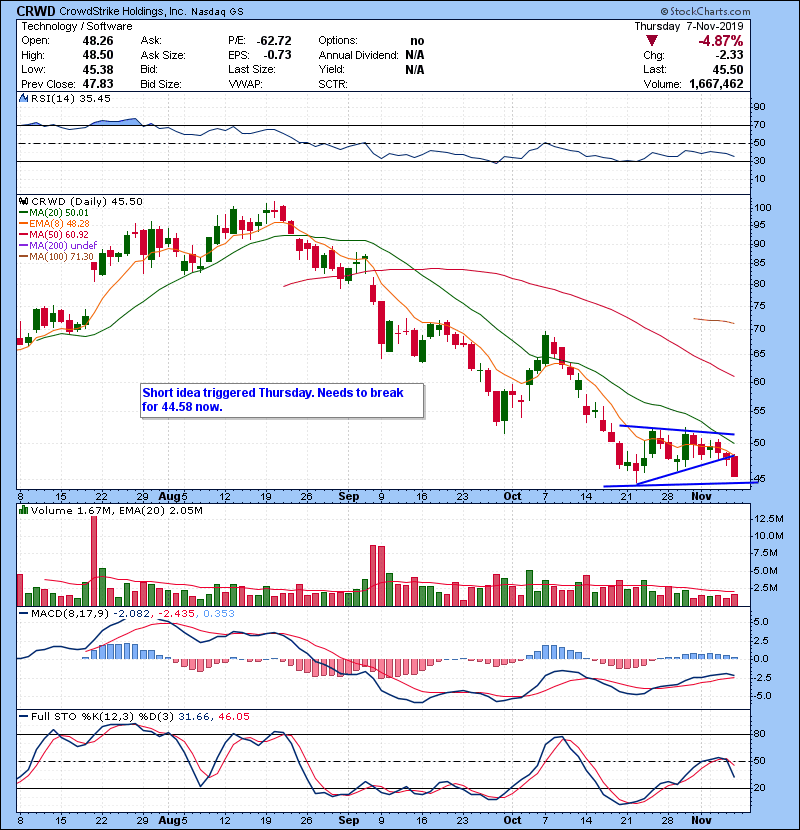Image resolution: width=800 pixels, height=830 pixels.
Task: Click the RSI indicator area icon
Action: pos(23,98)
